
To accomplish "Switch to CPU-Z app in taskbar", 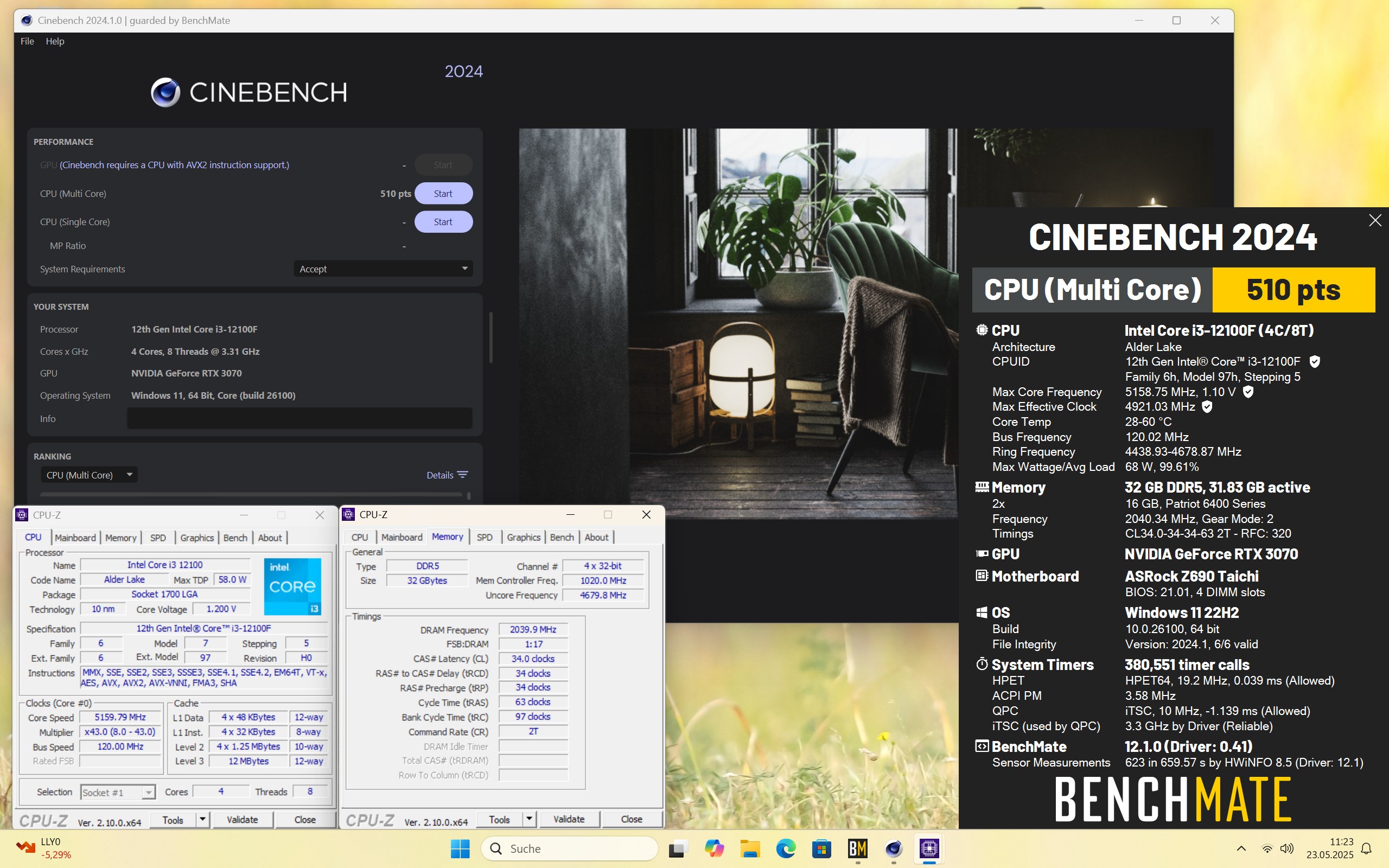I will [929, 848].
